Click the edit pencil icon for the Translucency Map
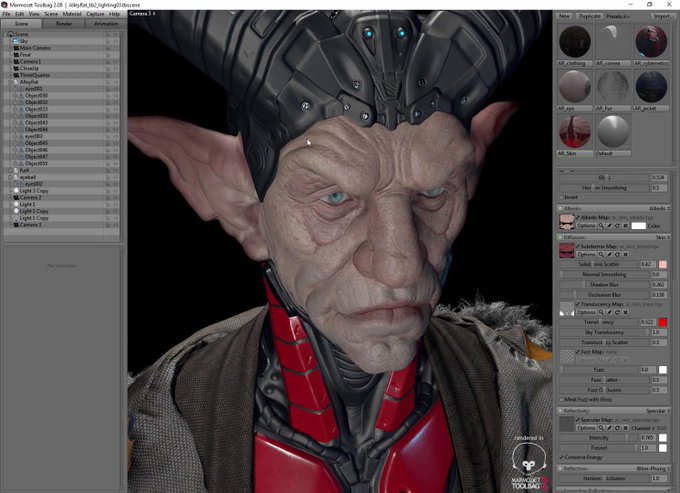This screenshot has width=680, height=493. pyautogui.click(x=609, y=312)
